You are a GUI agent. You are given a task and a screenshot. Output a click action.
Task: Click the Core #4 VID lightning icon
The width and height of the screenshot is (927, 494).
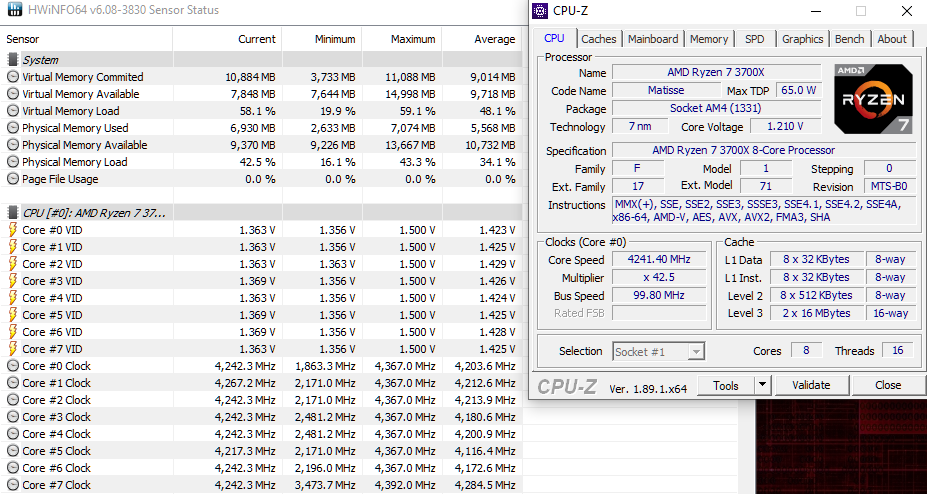click(x=12, y=298)
